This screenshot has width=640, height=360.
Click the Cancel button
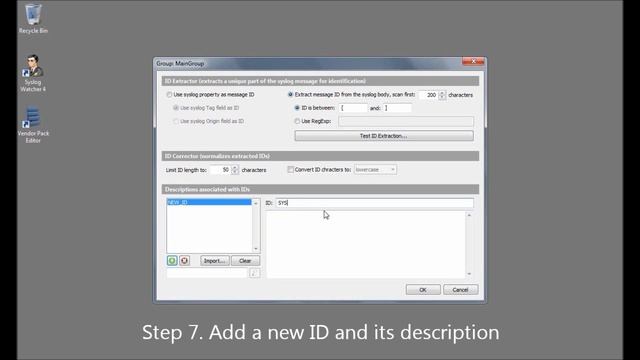coord(460,290)
